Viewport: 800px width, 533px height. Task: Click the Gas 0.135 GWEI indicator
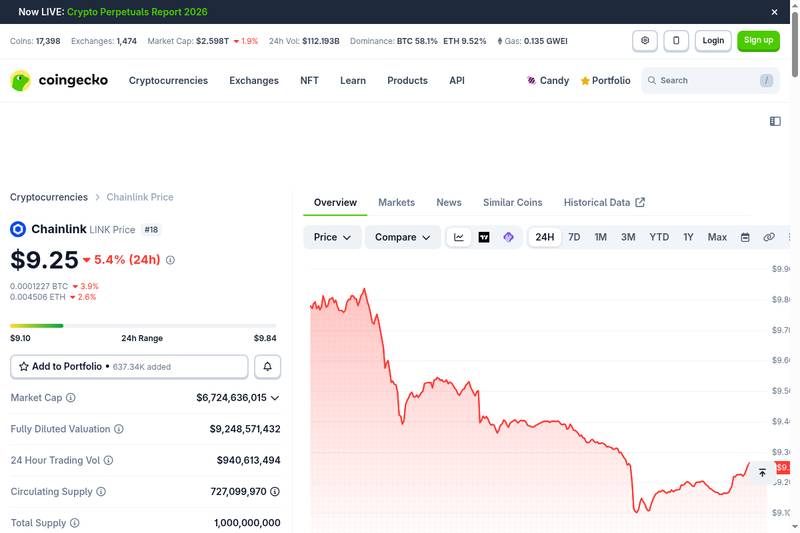(532, 41)
